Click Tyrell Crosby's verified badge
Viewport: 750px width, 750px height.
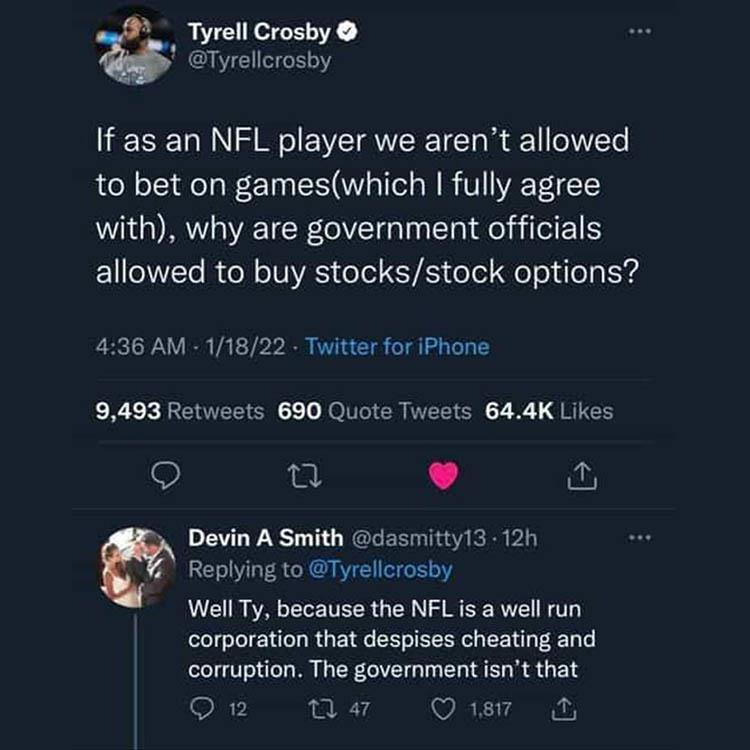[348, 32]
